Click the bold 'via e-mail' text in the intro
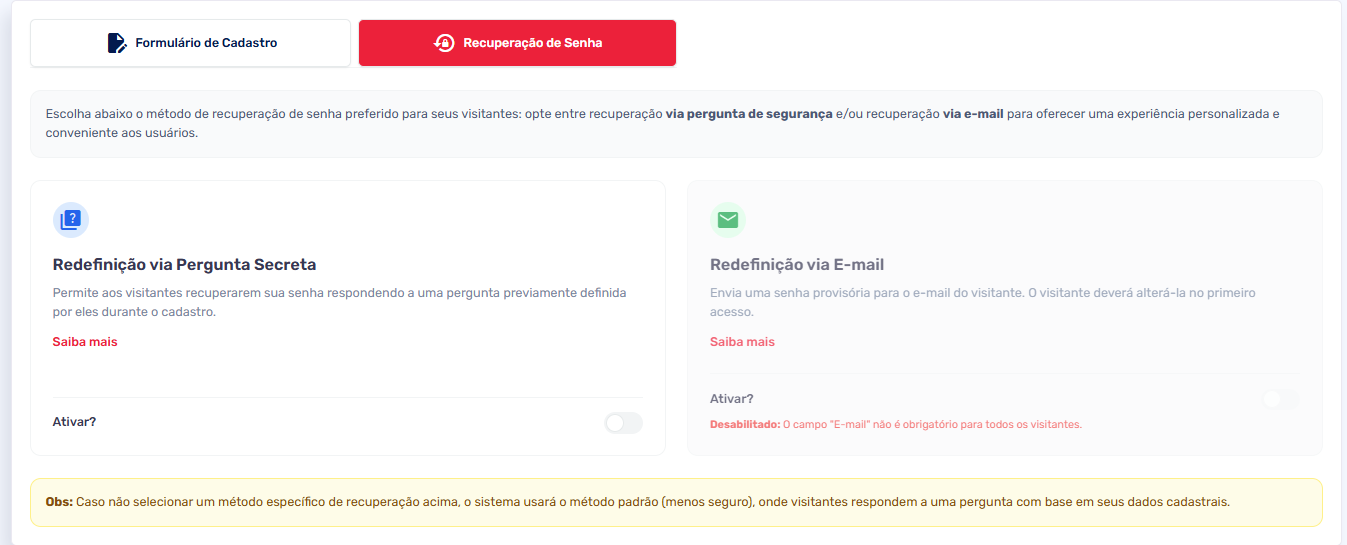1347x545 pixels. [972, 114]
